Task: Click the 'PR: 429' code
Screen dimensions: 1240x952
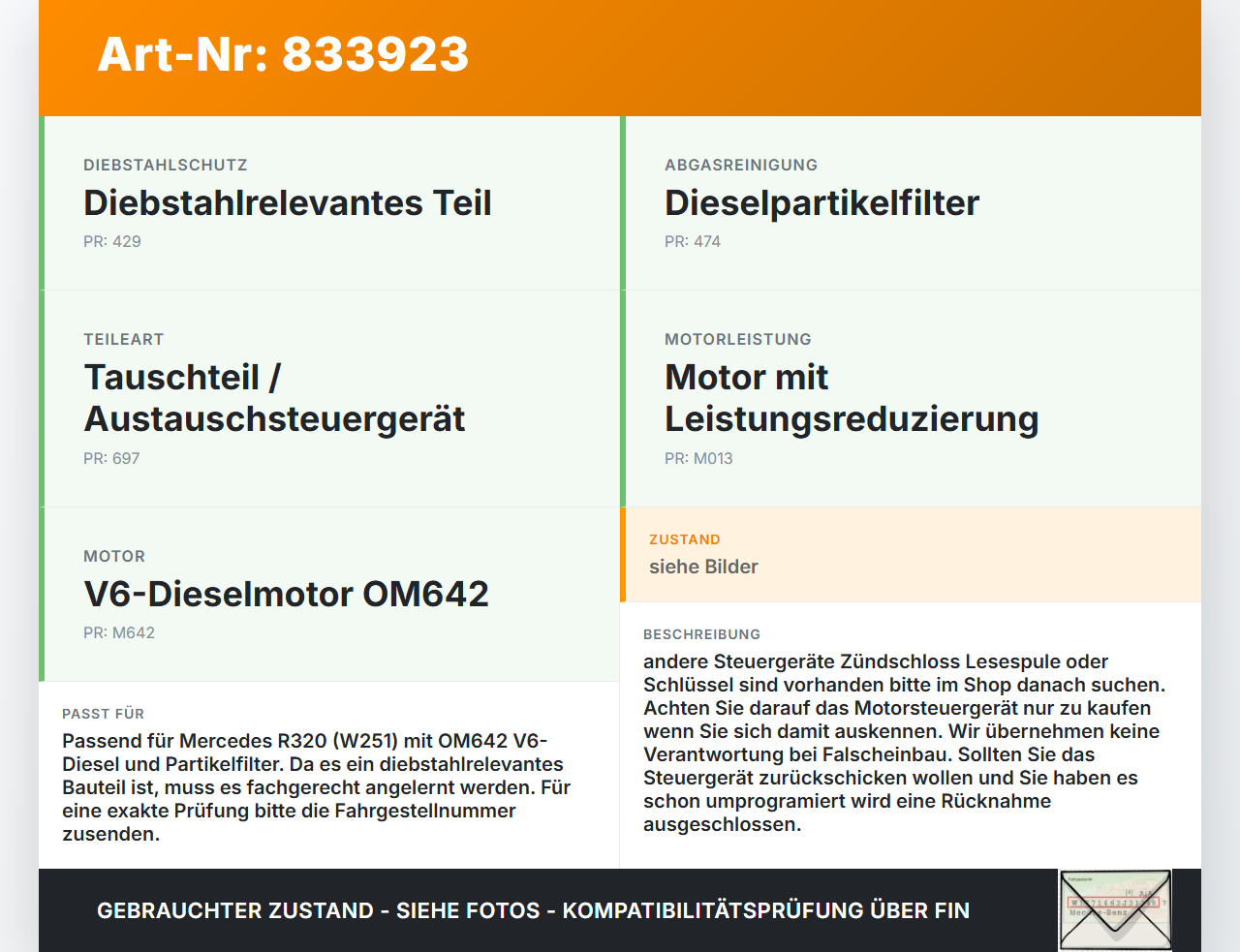Action: coord(112,241)
